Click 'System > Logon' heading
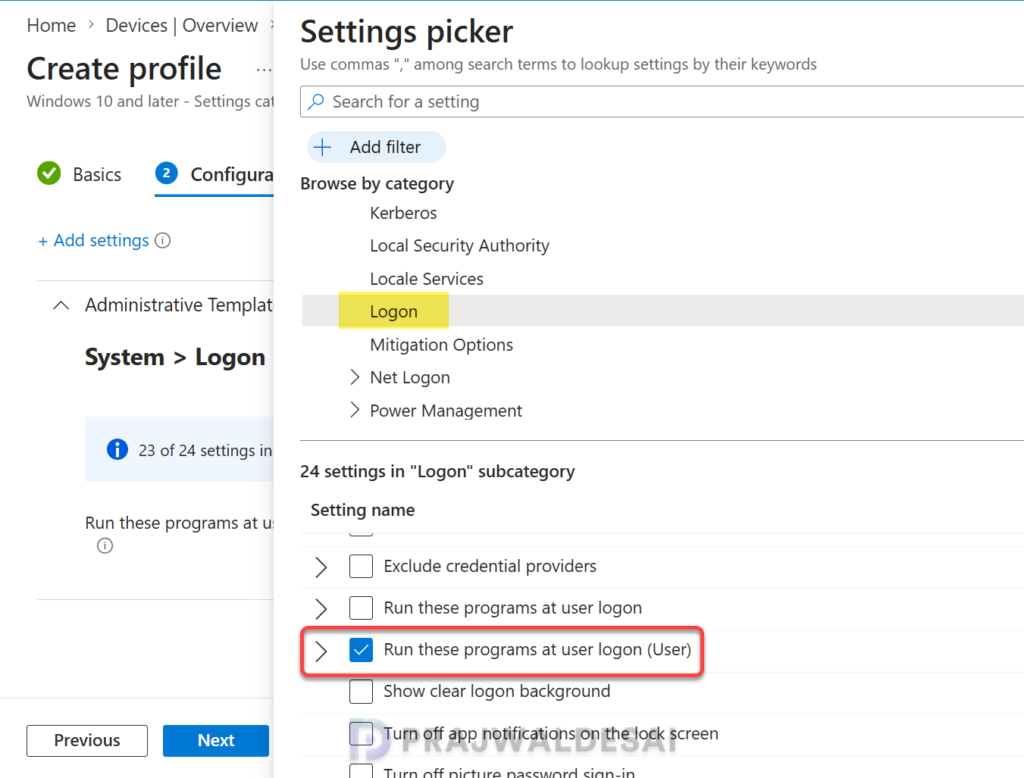The width and height of the screenshot is (1024, 778). click(x=175, y=357)
